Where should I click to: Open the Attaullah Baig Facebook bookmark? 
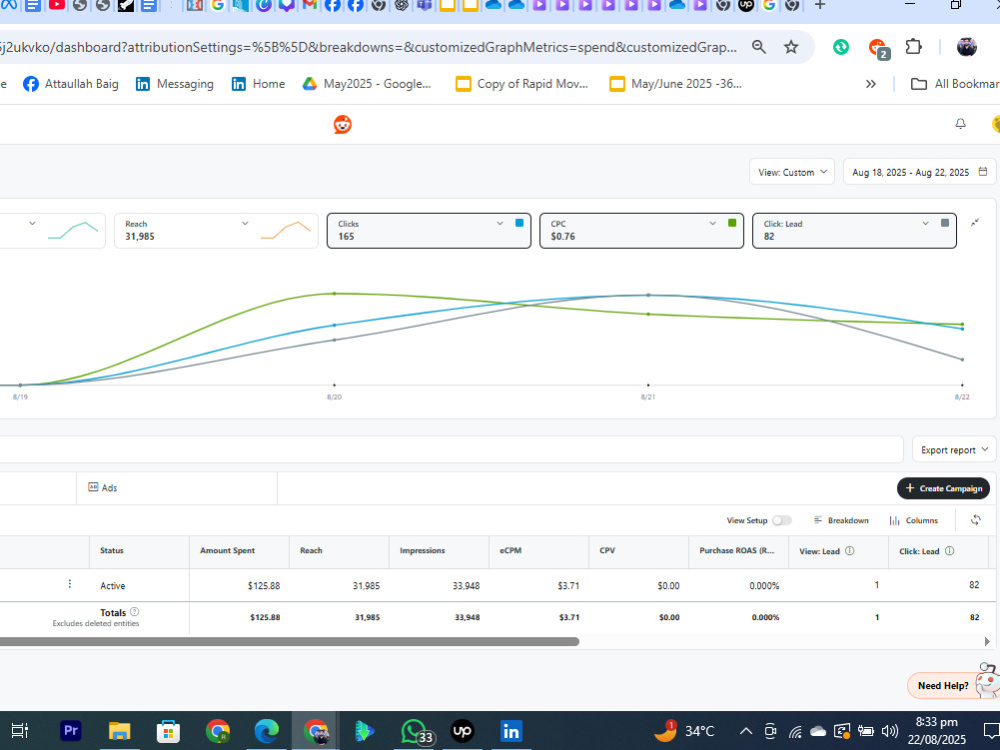point(71,84)
